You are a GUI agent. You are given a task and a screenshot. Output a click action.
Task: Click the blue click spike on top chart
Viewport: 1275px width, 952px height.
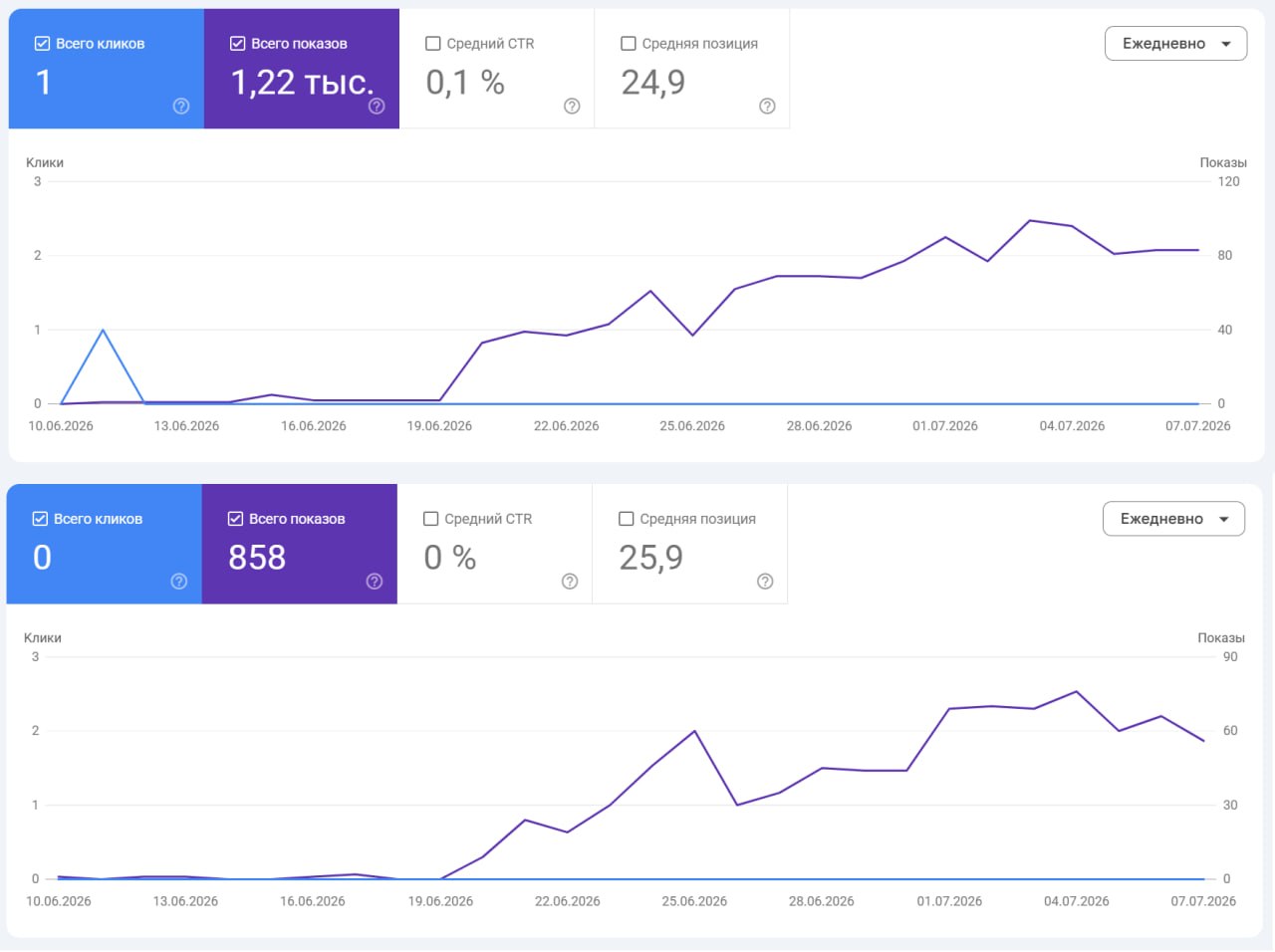[104, 331]
